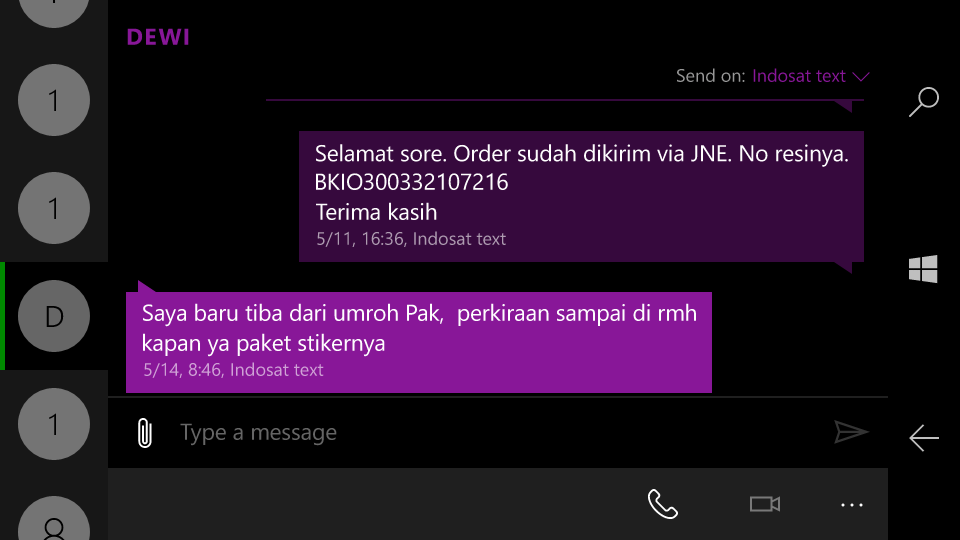Open Indosat text SIM selector

pyautogui.click(x=798, y=76)
